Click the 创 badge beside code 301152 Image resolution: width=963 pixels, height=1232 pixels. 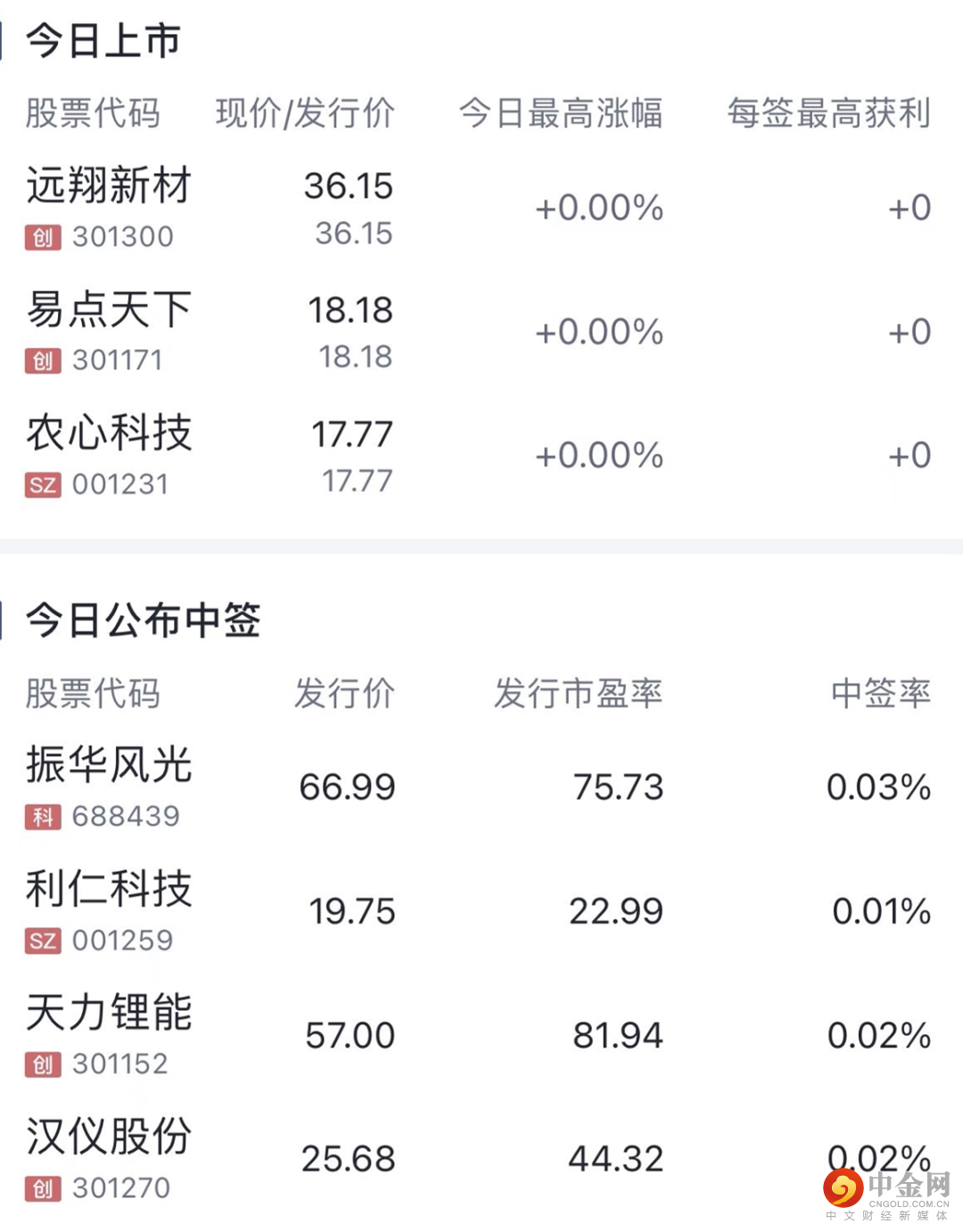click(x=43, y=1064)
